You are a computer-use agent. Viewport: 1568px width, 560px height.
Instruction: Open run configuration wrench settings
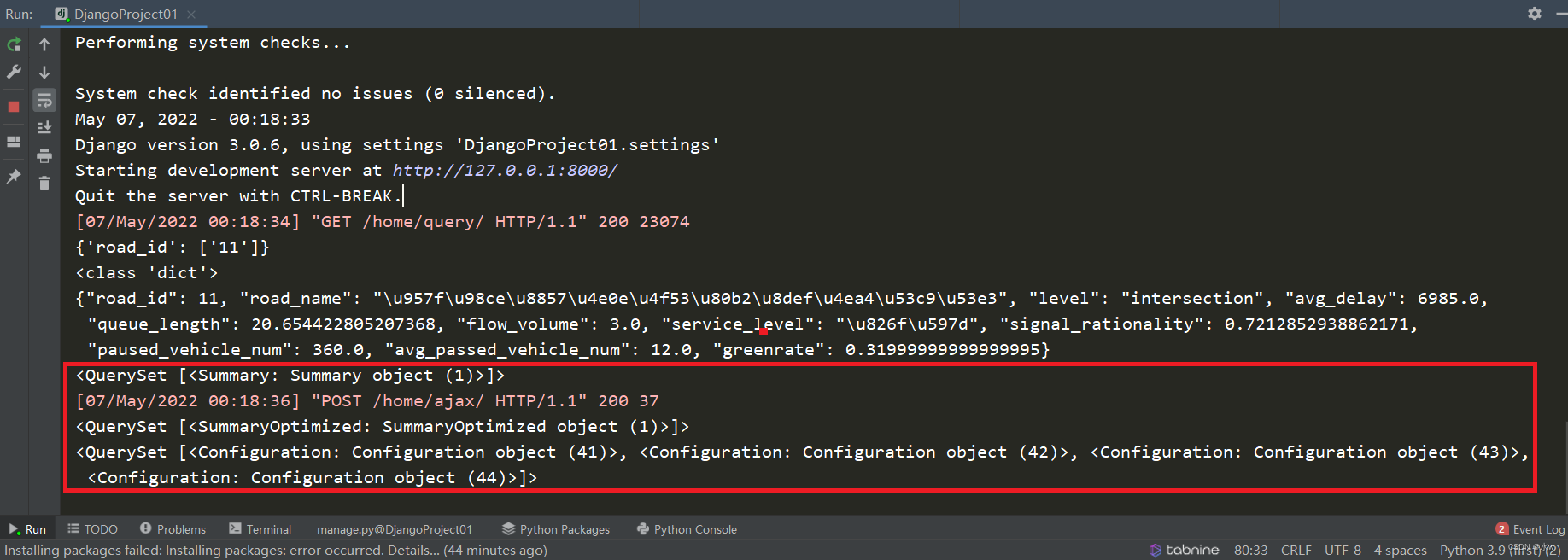tap(14, 73)
